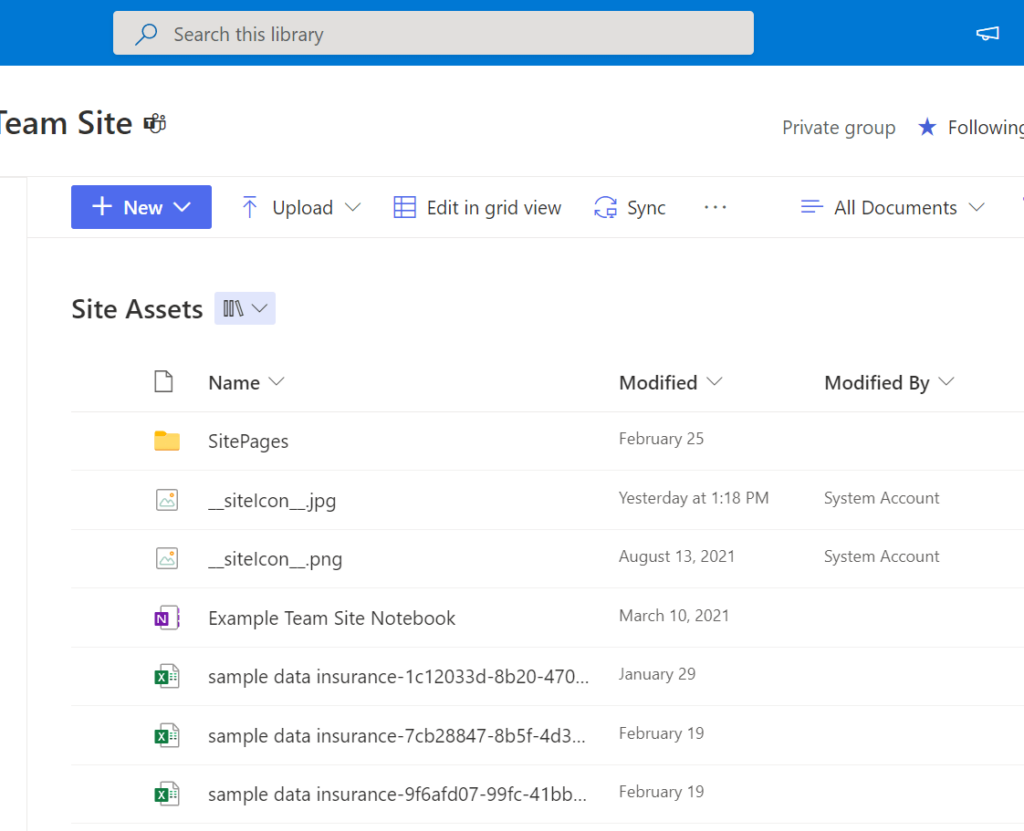1024x831 pixels.
Task: Open the more actions ellipsis
Action: click(715, 207)
